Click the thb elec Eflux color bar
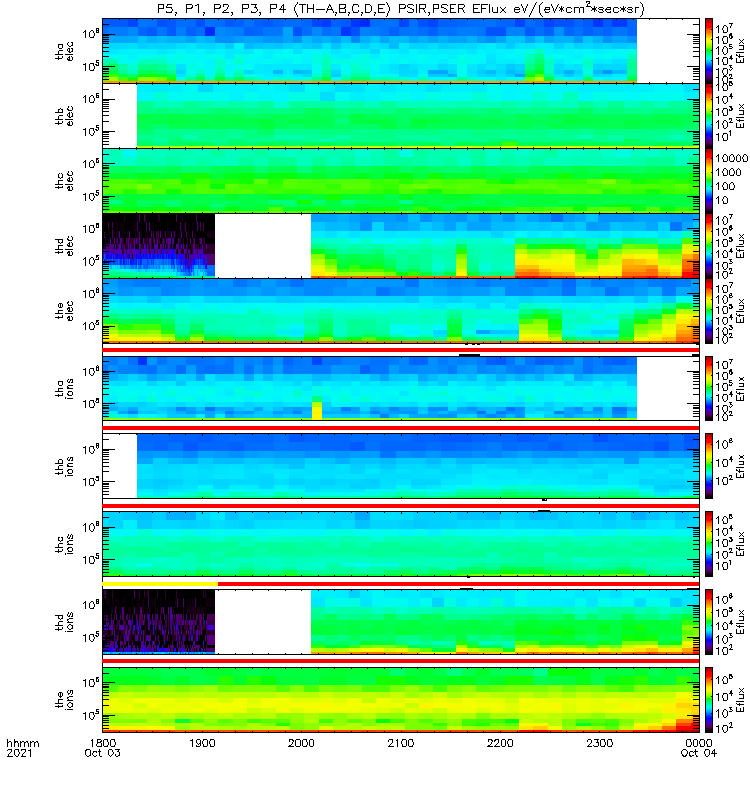Screen dimensions: 750x800 pos(709,116)
